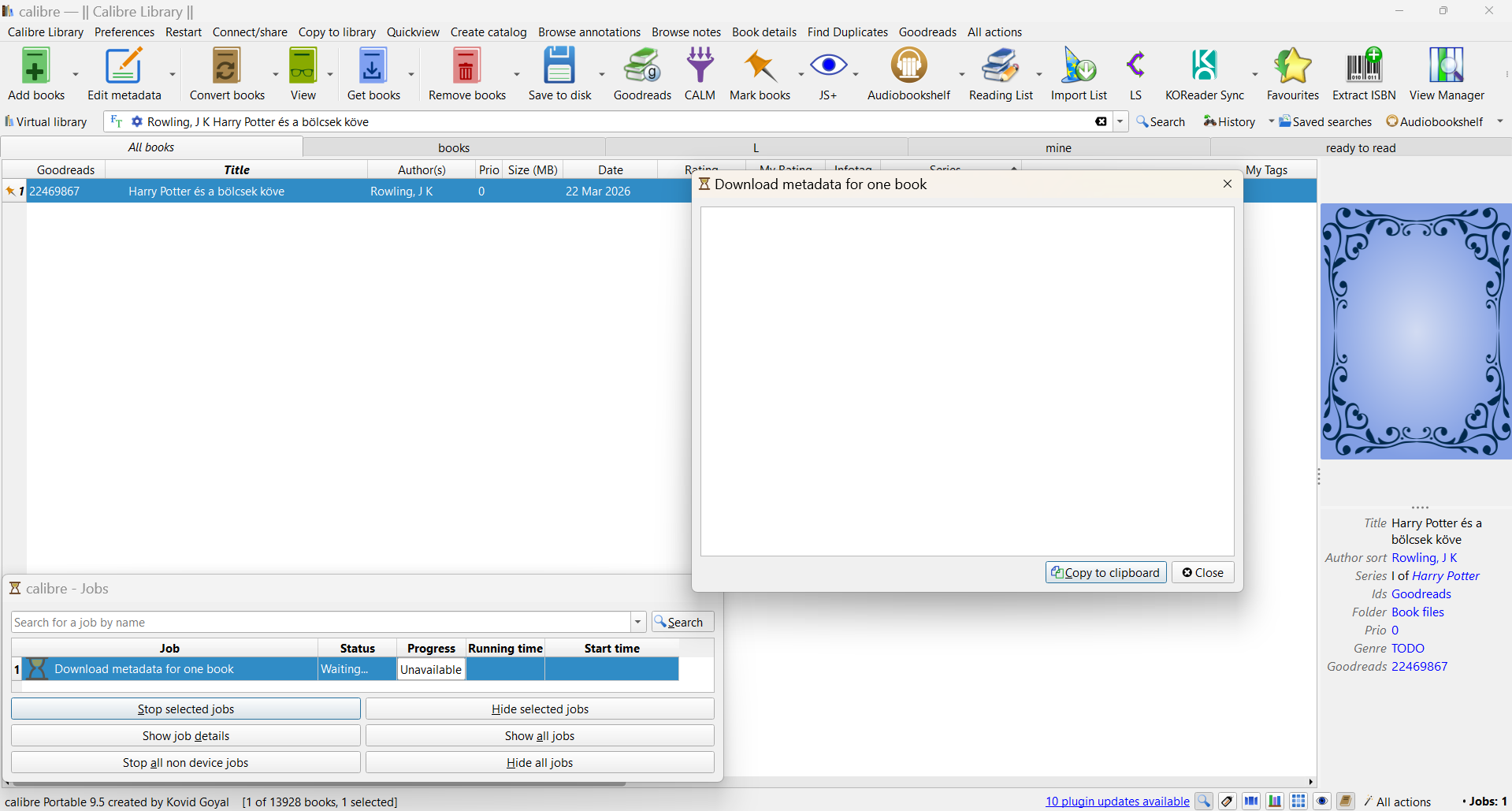Click the Jobs: 1 status indicator
Screen dimensions: 1512x811
(1484, 802)
